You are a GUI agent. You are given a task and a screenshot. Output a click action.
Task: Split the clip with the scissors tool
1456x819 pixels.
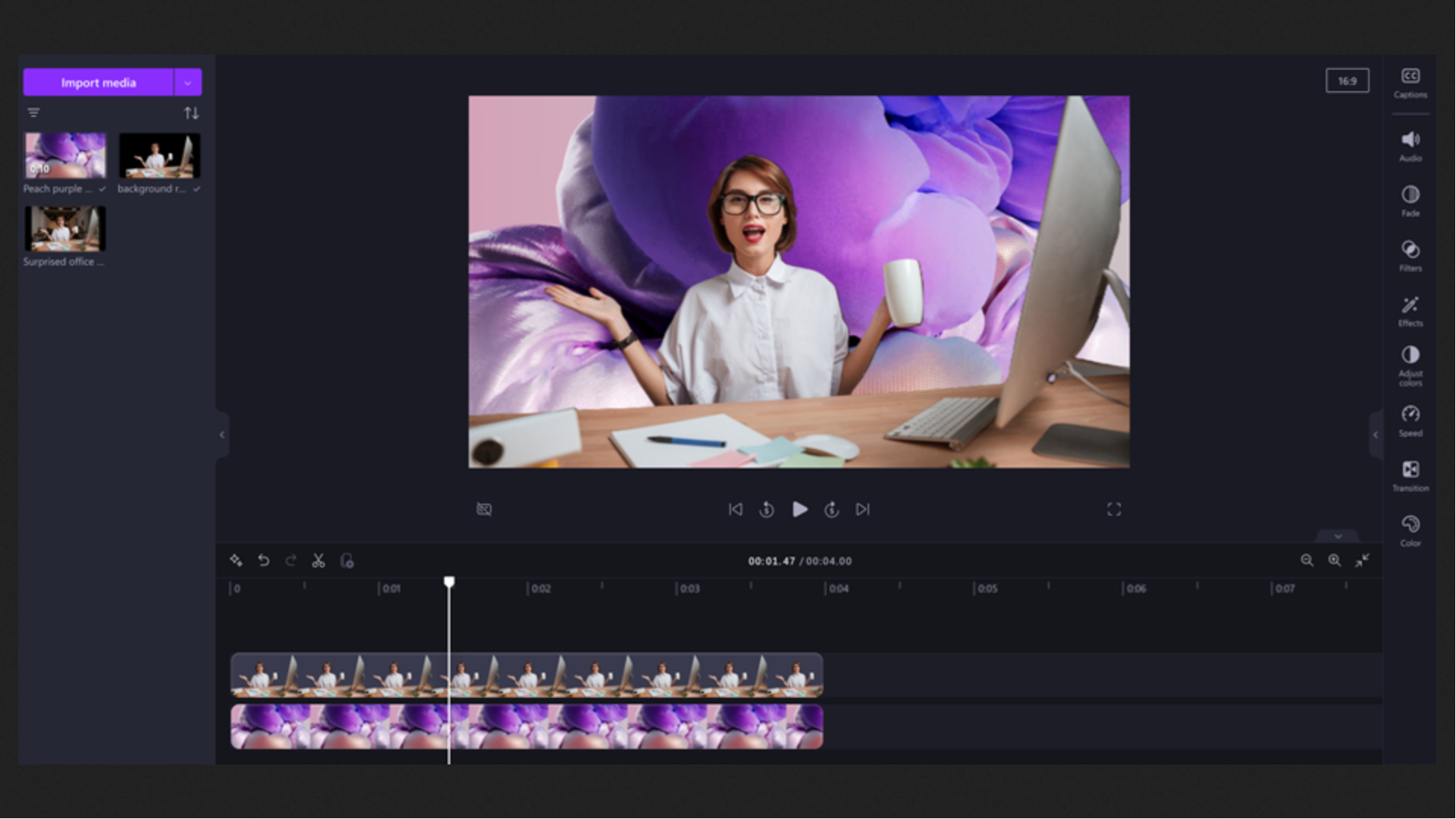coord(318,560)
